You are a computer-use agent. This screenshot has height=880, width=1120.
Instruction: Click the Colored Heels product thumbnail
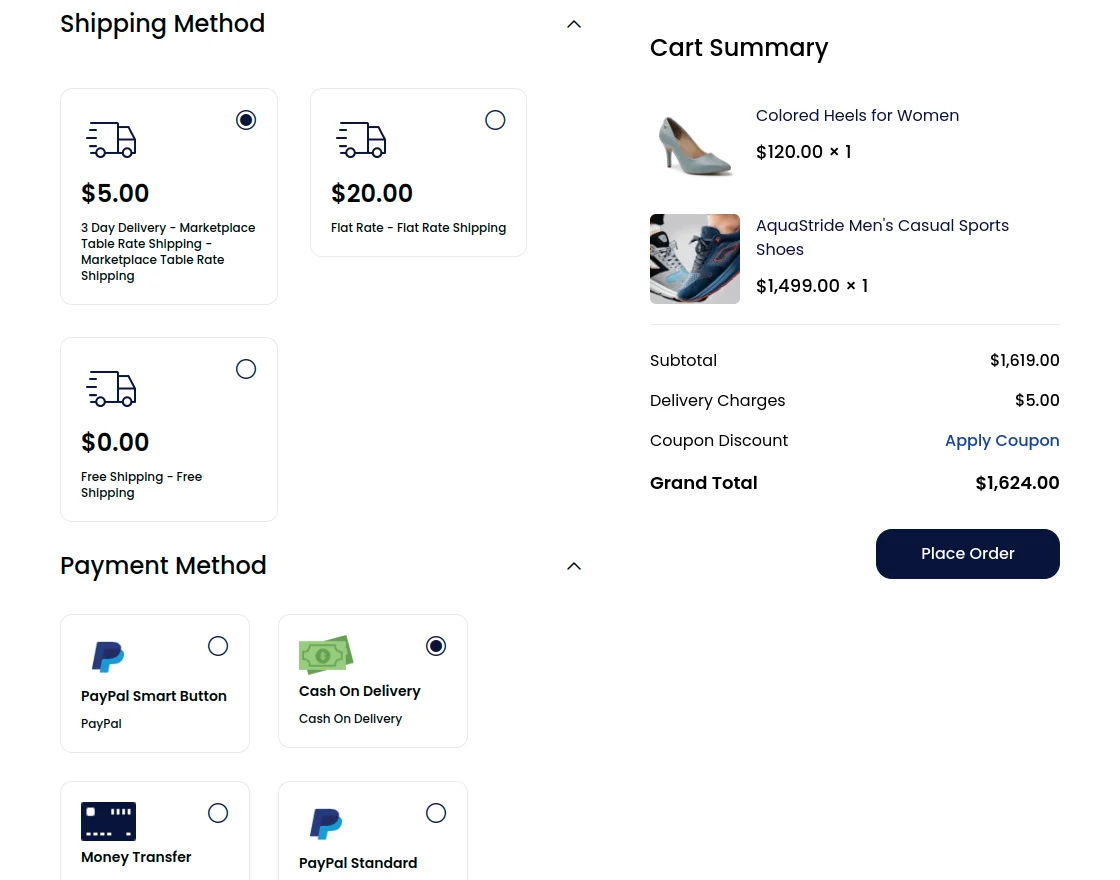click(x=694, y=143)
